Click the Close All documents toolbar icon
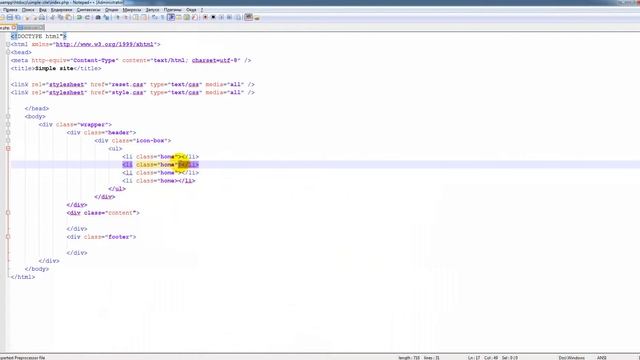The image size is (640, 360). click(x=35, y=18)
